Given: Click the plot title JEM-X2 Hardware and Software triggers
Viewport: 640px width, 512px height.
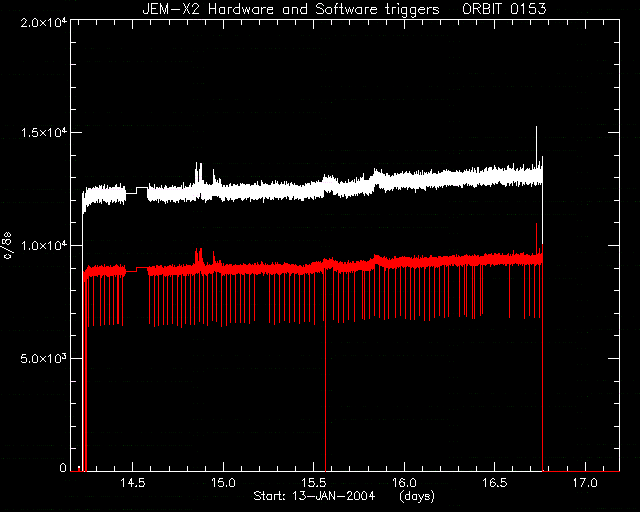Looking at the screenshot, I should pos(291,9).
